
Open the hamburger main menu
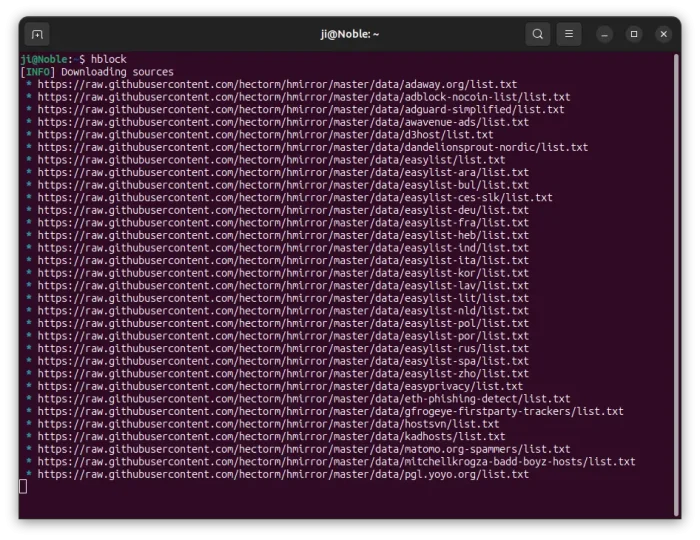pos(569,34)
